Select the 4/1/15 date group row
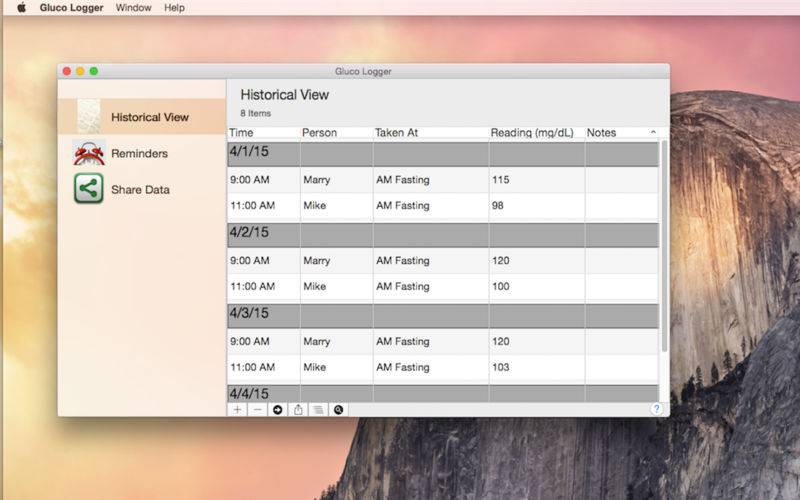This screenshot has height=500, width=800. [443, 154]
